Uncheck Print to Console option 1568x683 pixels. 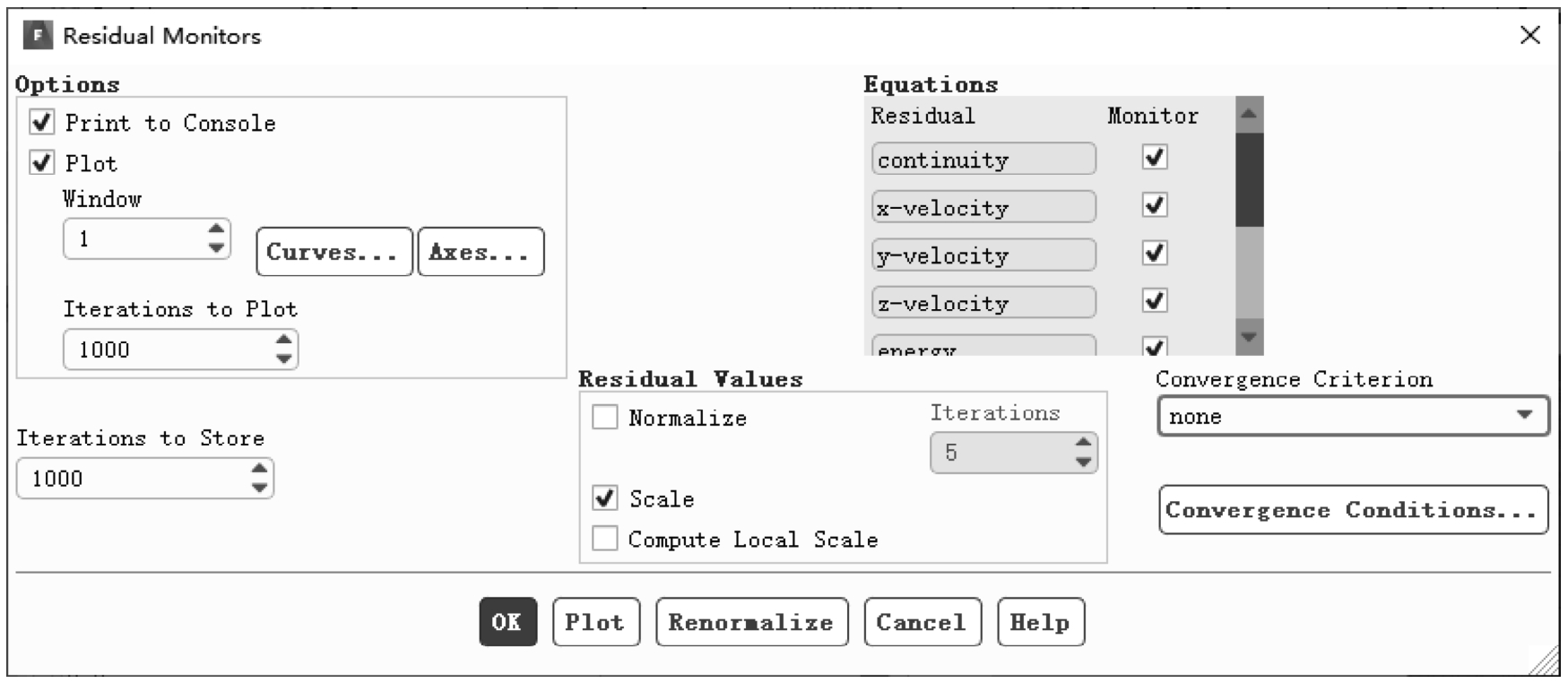42,121
